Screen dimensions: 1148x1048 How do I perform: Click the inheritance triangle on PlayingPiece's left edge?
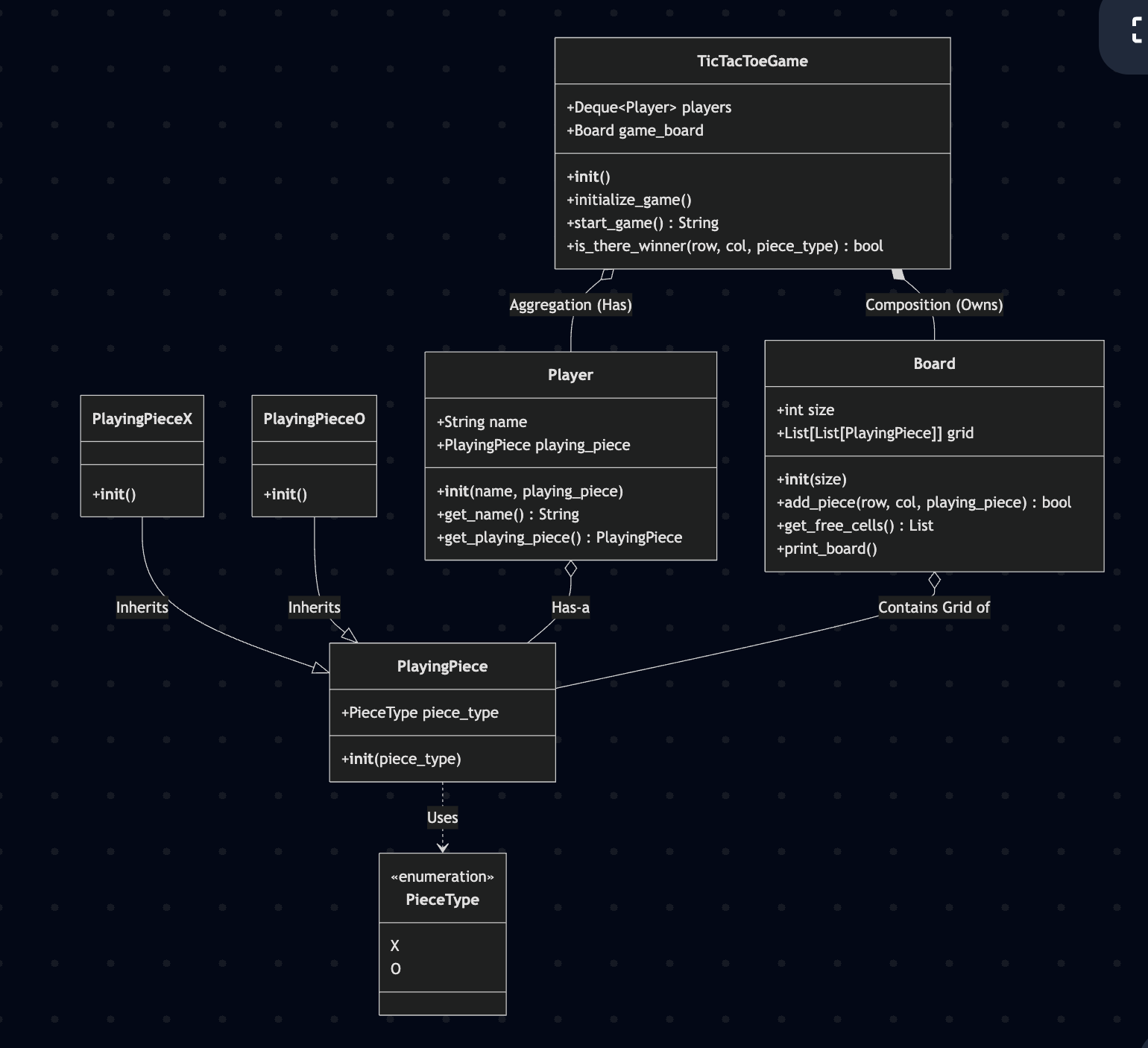[321, 668]
